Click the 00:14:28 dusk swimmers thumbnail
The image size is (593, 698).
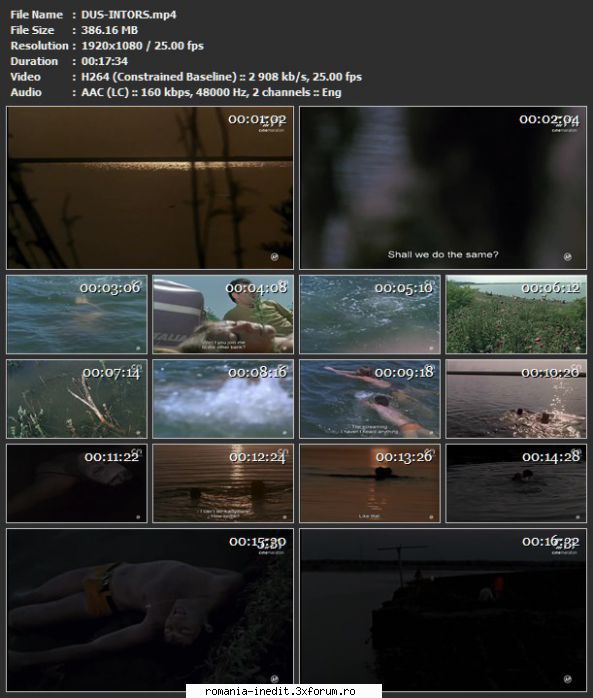click(516, 483)
